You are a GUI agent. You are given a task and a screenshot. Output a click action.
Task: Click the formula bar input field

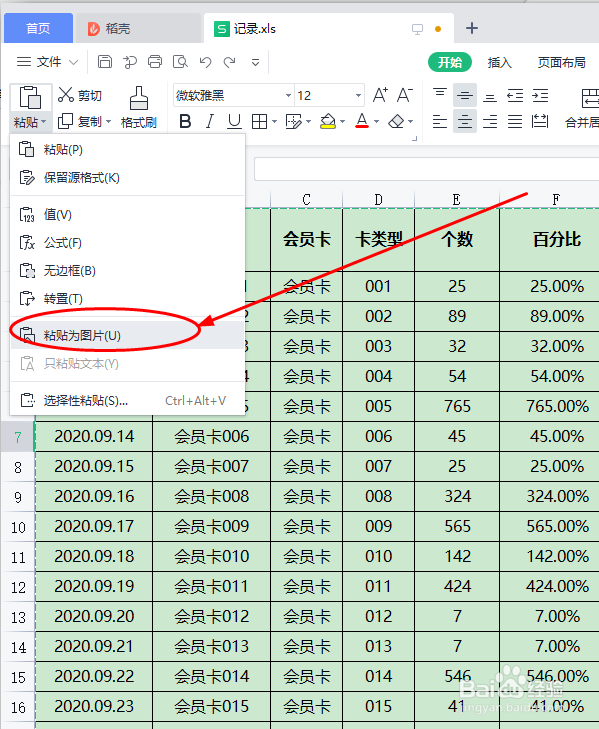pos(426,169)
